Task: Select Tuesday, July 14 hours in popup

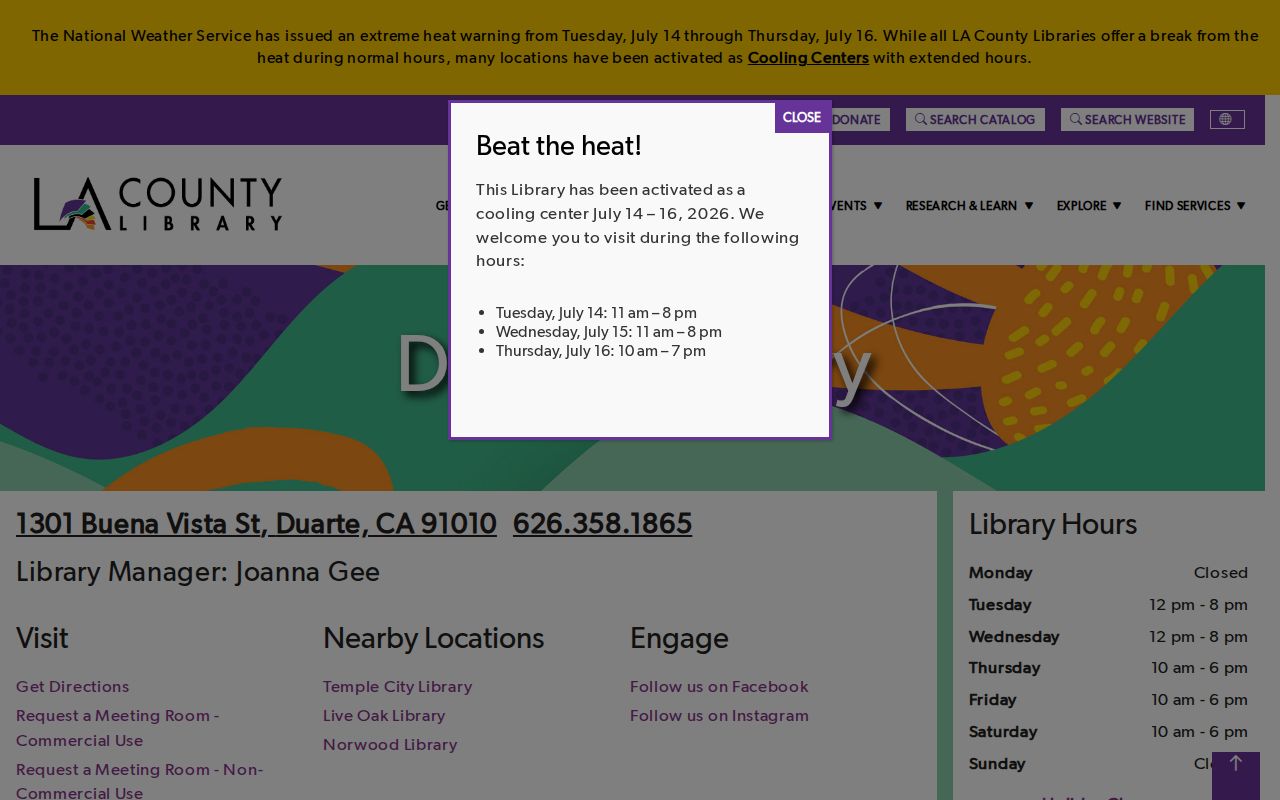Action: click(x=596, y=312)
